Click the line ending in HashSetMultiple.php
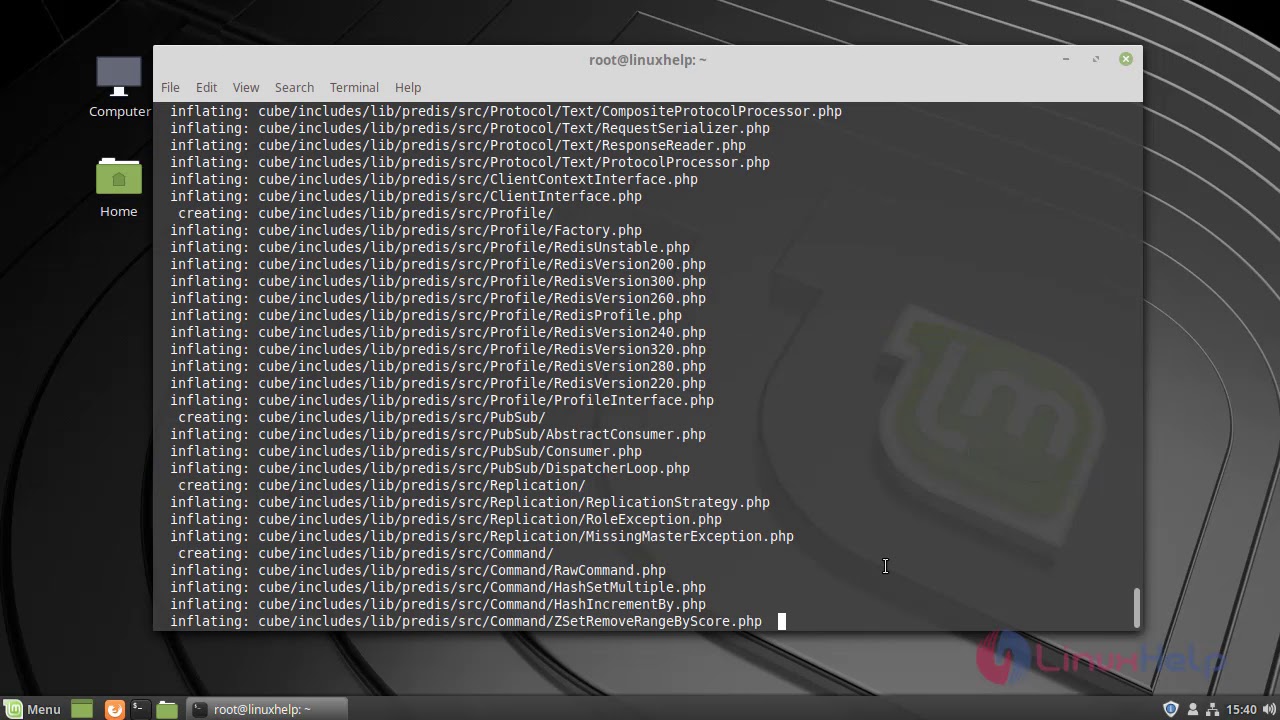Viewport: 1280px width, 720px height. pyautogui.click(x=438, y=587)
